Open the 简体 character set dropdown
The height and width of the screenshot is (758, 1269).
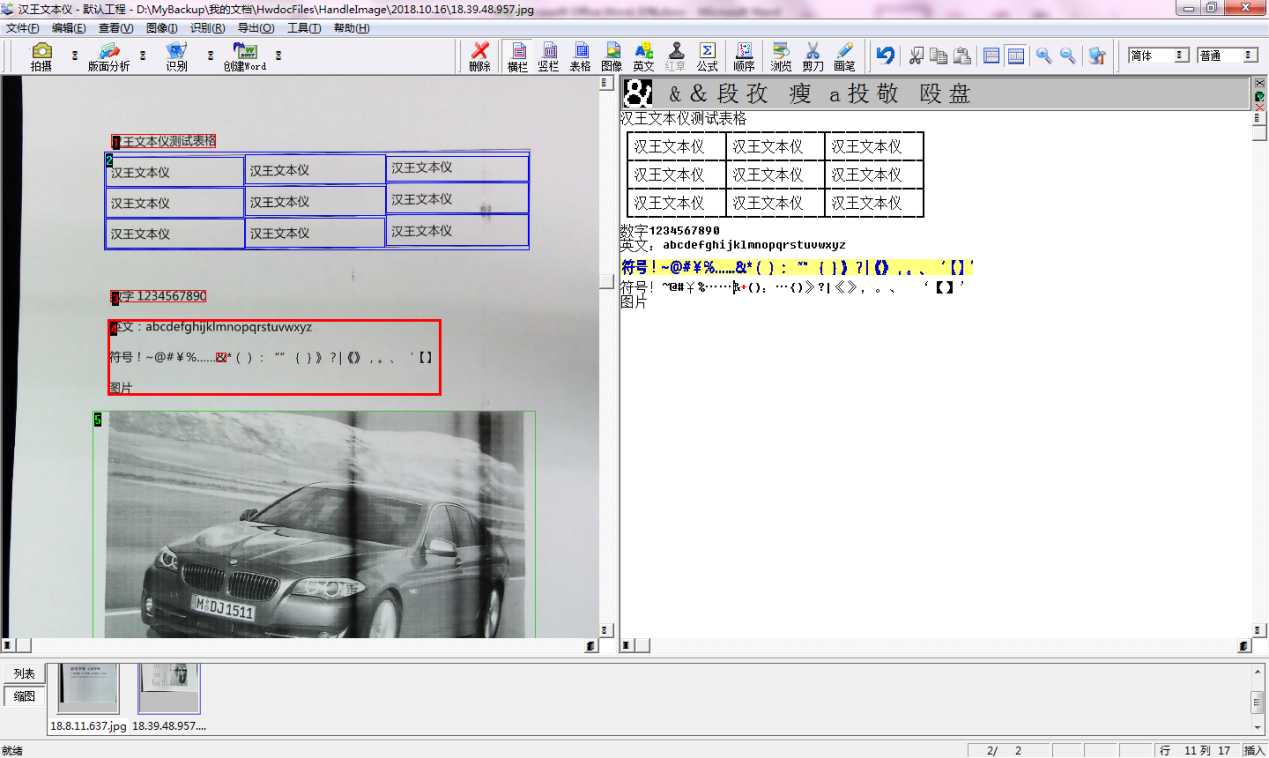(x=1159, y=56)
